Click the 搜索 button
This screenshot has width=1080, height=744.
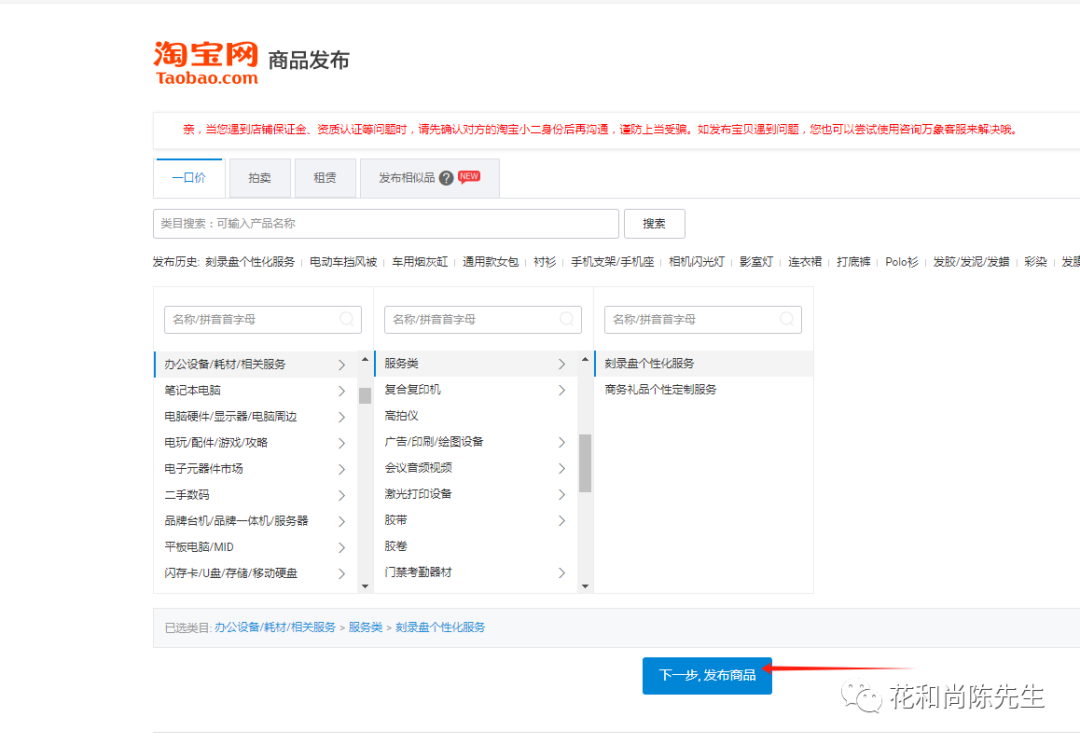click(654, 223)
